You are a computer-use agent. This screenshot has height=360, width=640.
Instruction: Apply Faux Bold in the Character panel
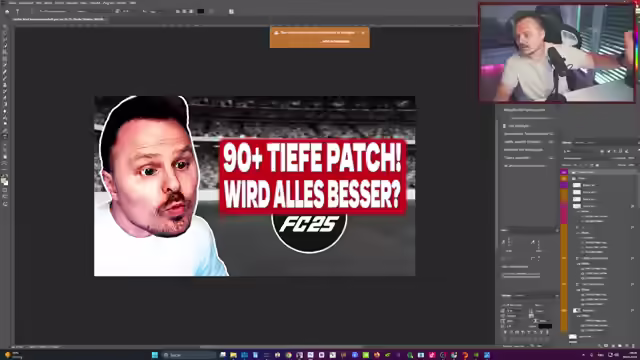click(x=505, y=333)
